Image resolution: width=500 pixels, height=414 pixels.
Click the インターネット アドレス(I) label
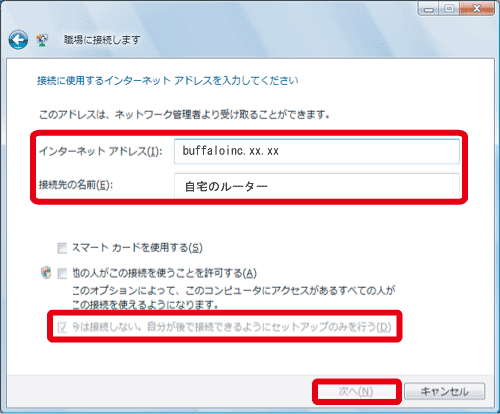pyautogui.click(x=100, y=151)
